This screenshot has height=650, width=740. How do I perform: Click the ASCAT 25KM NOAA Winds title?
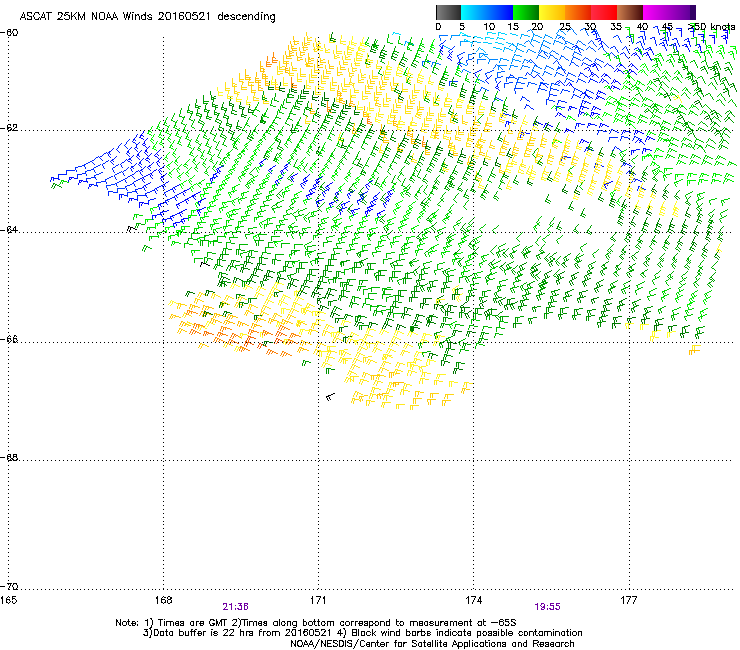tap(148, 16)
